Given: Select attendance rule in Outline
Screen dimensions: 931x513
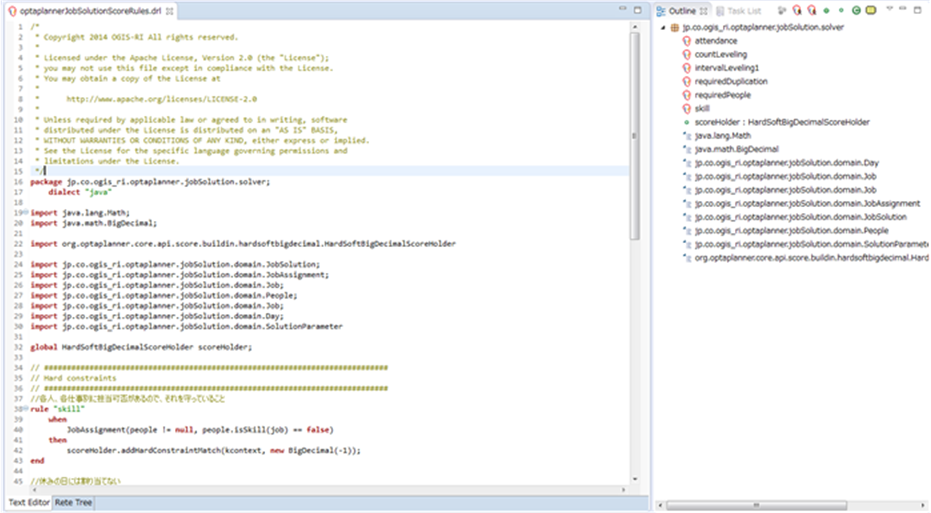Looking at the screenshot, I should click(715, 41).
